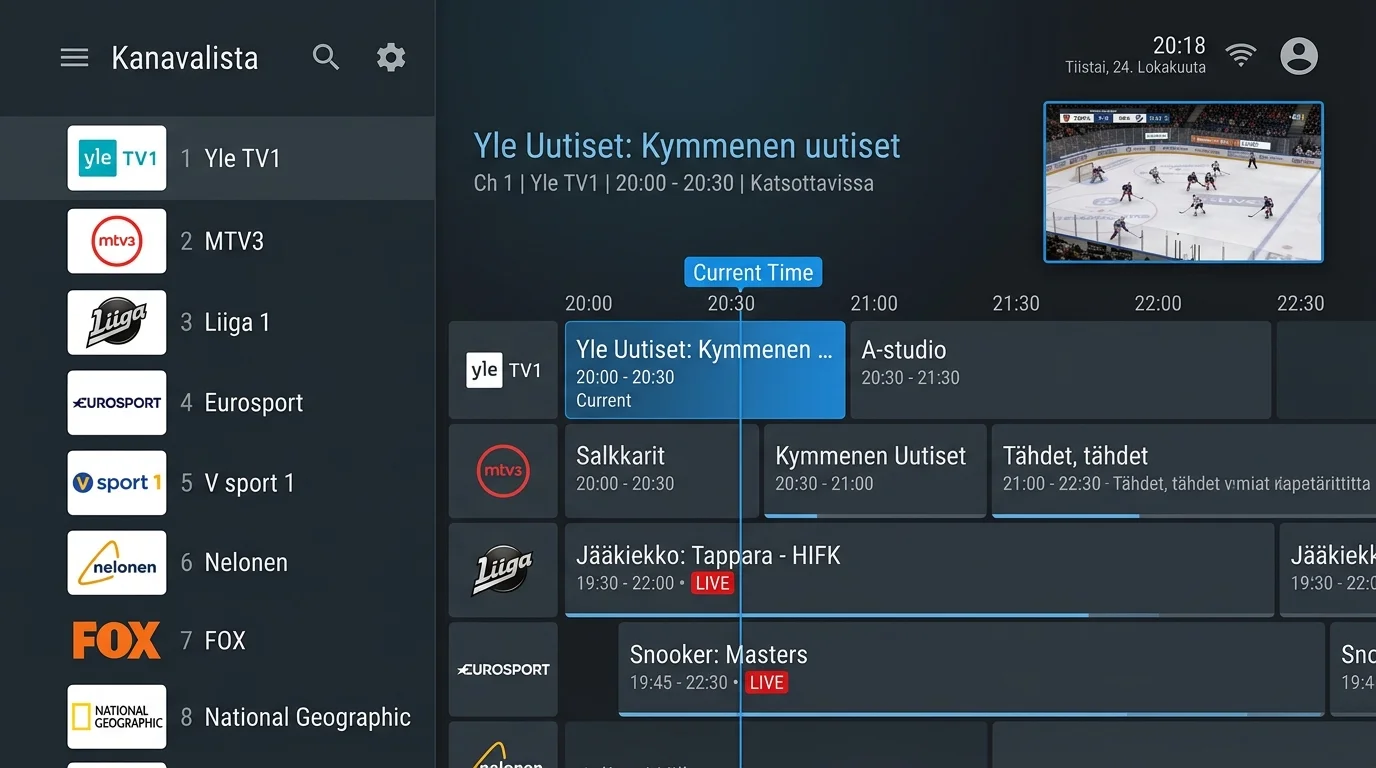
Task: Select channel 7 FOX name
Action: tap(225, 640)
